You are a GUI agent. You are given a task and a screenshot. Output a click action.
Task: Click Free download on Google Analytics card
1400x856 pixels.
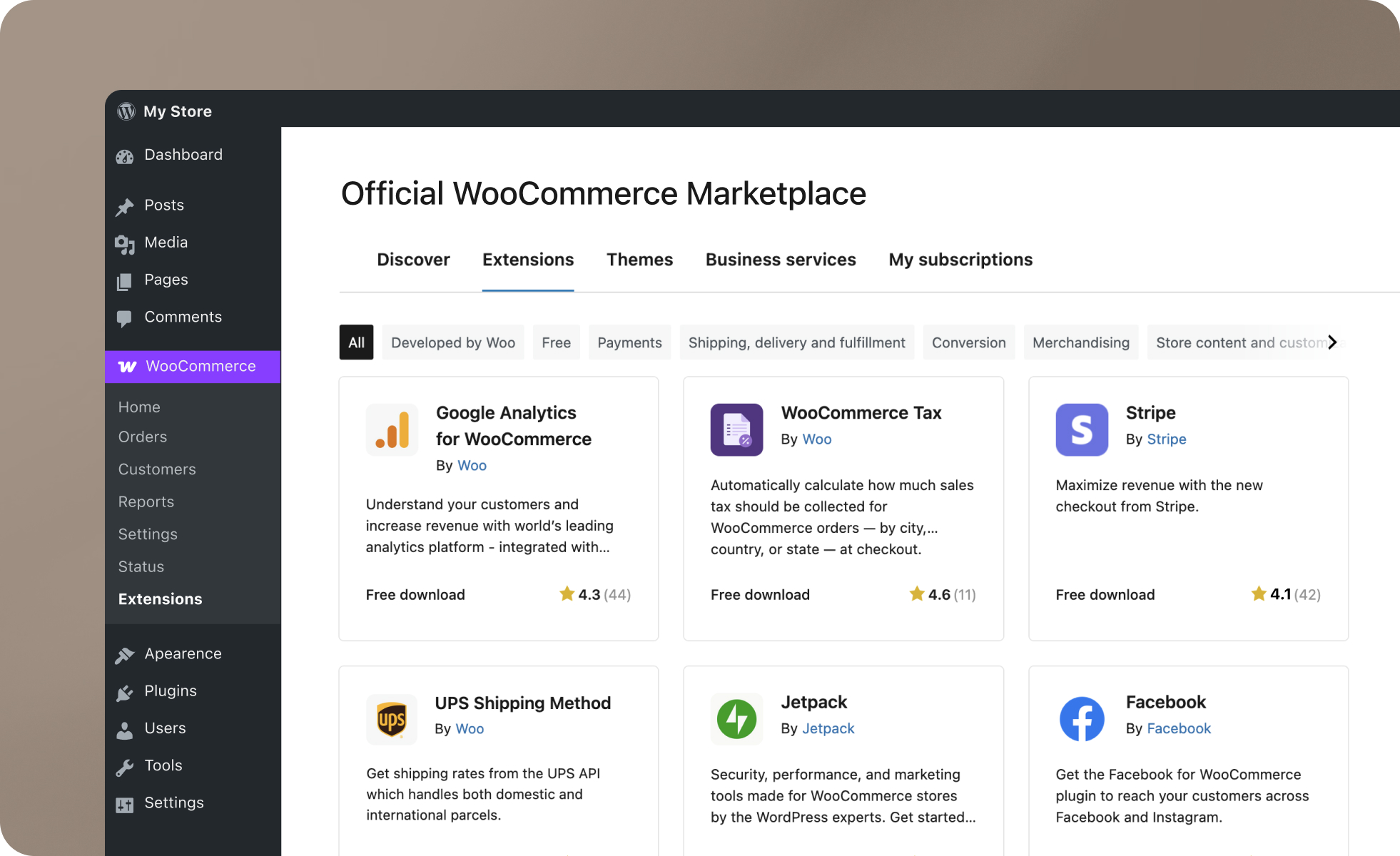click(x=415, y=594)
